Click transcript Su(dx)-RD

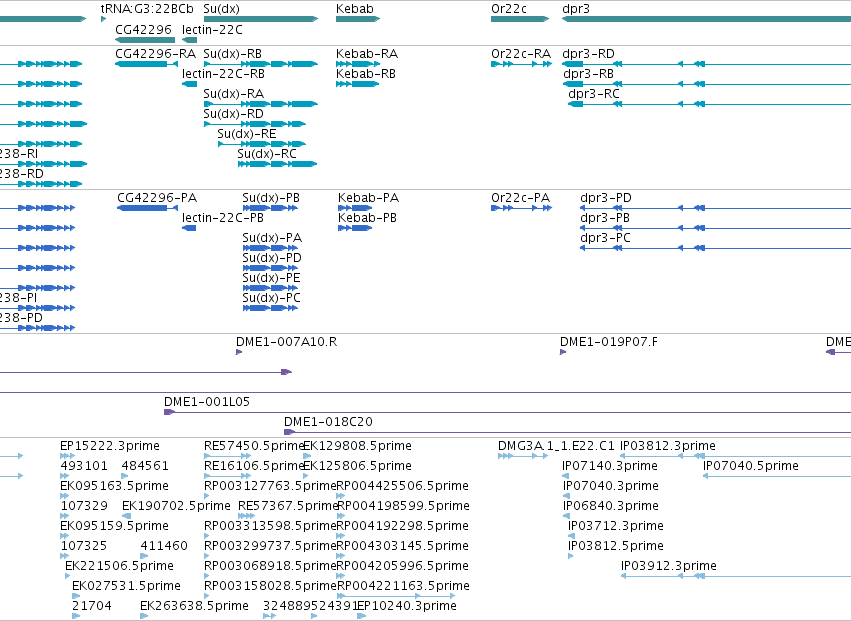click(x=233, y=114)
